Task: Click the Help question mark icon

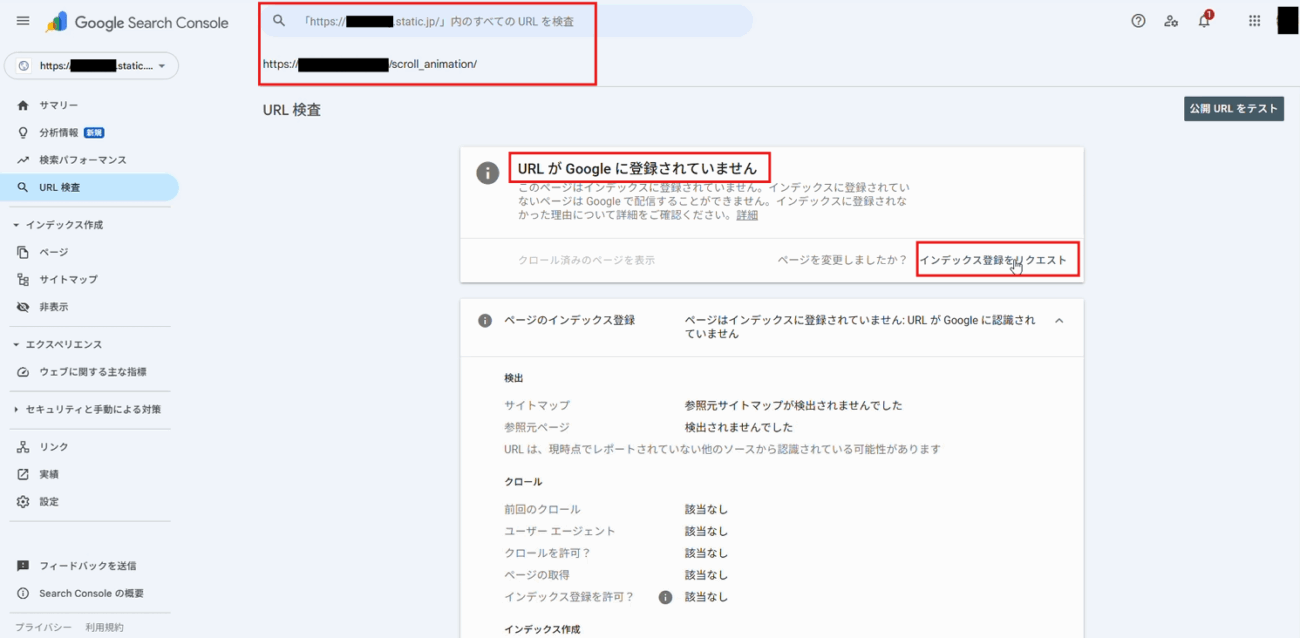Action: 1138,21
